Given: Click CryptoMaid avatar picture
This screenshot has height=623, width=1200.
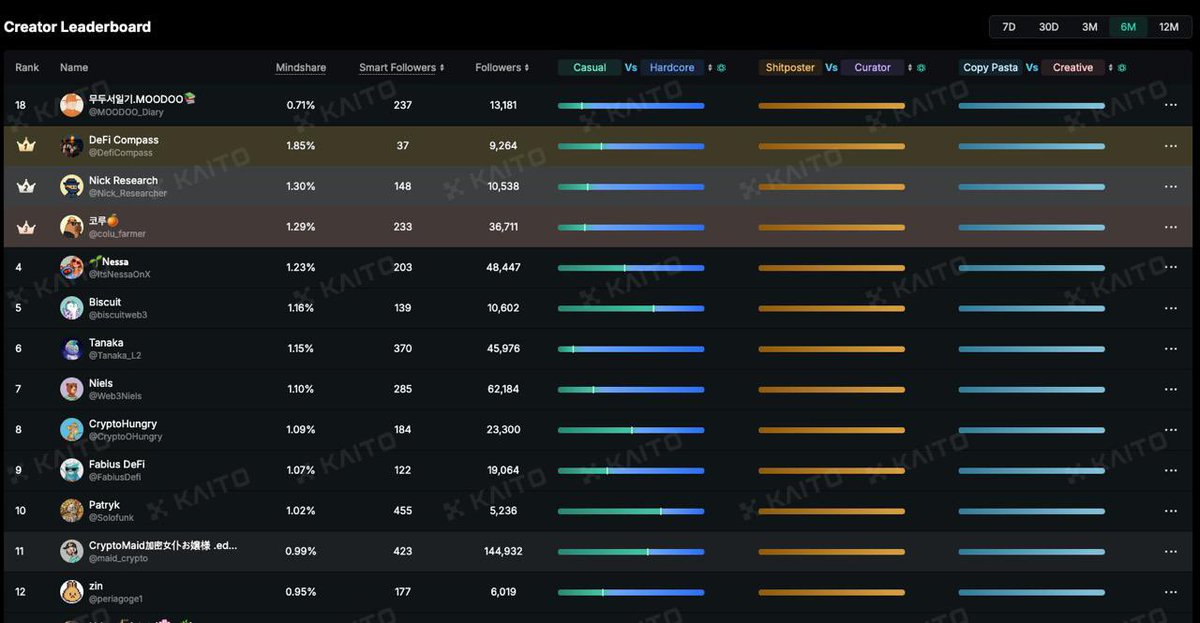Looking at the screenshot, I should (x=71, y=551).
